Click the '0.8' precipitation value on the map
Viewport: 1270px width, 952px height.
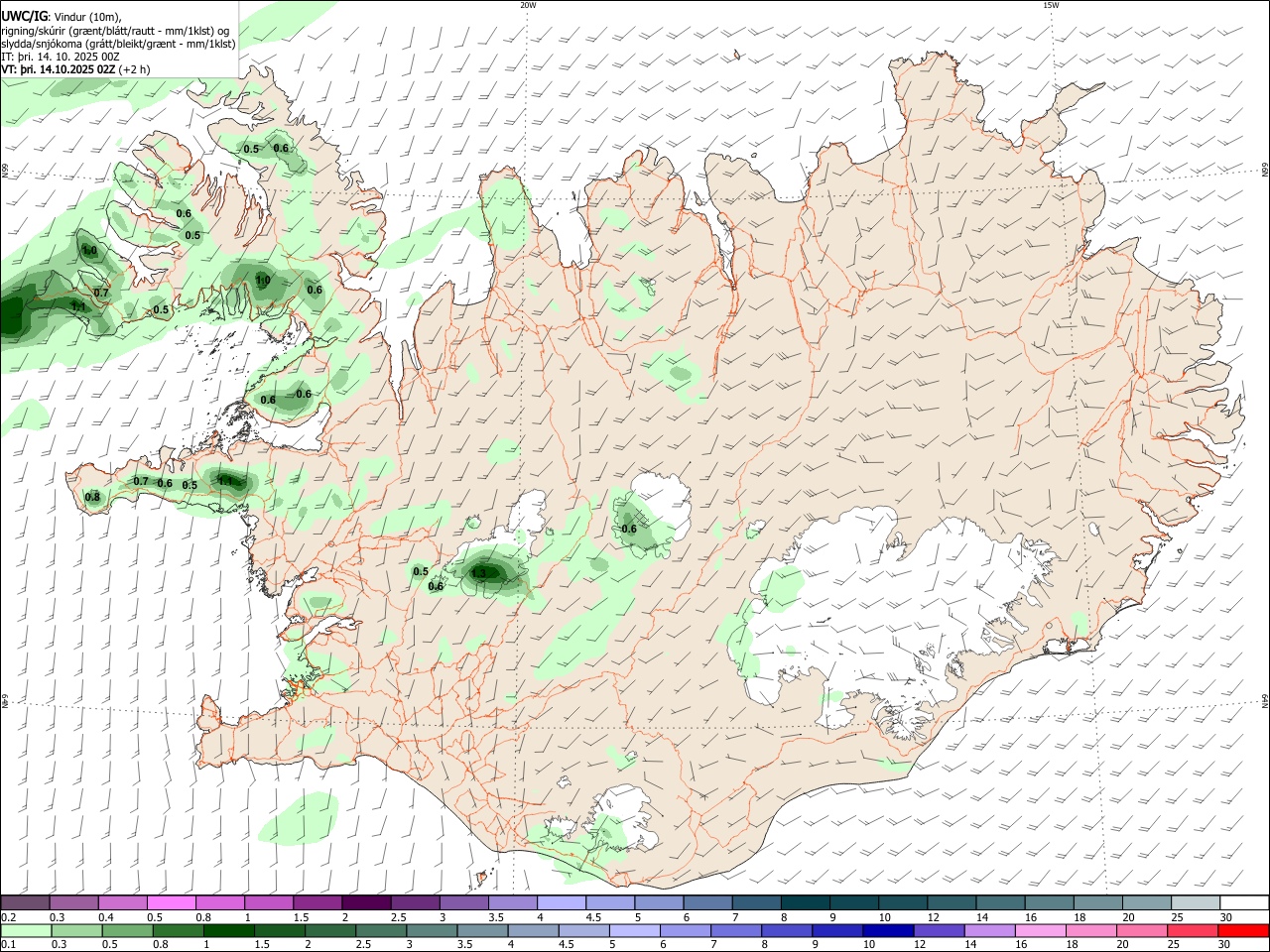[x=92, y=497]
